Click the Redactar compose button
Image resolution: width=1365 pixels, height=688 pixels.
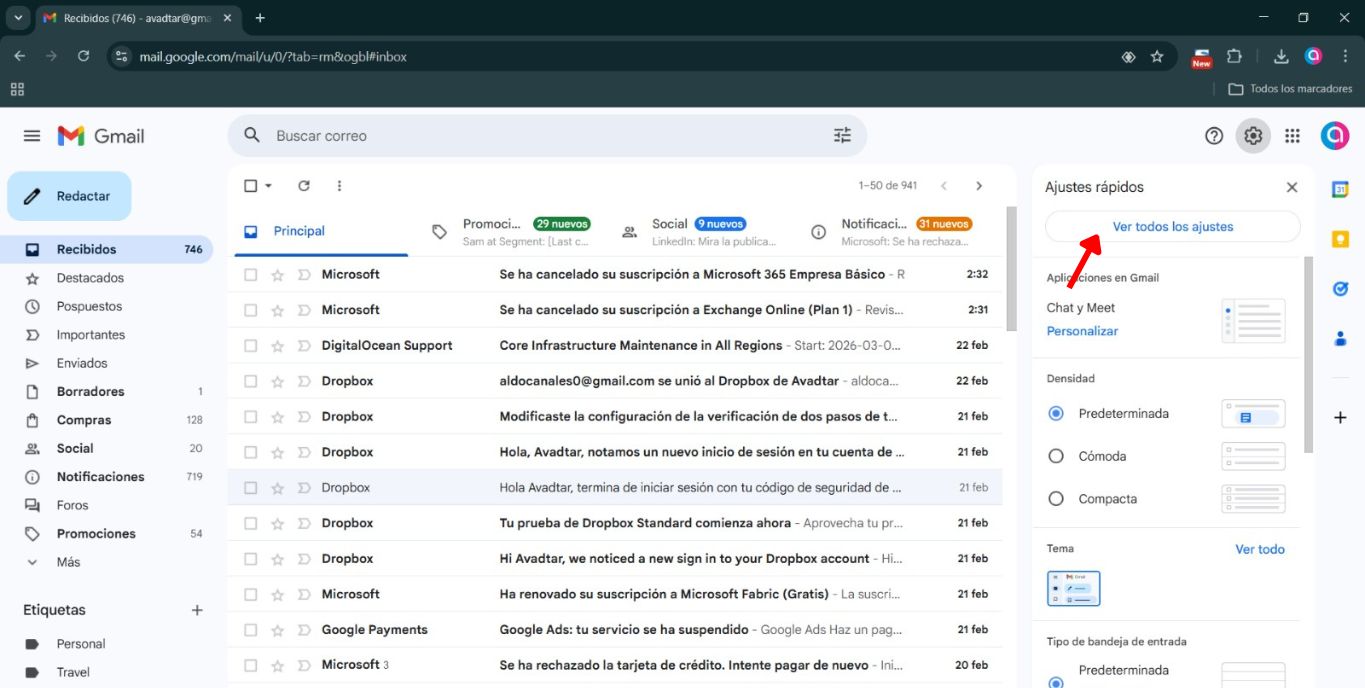pyautogui.click(x=69, y=196)
